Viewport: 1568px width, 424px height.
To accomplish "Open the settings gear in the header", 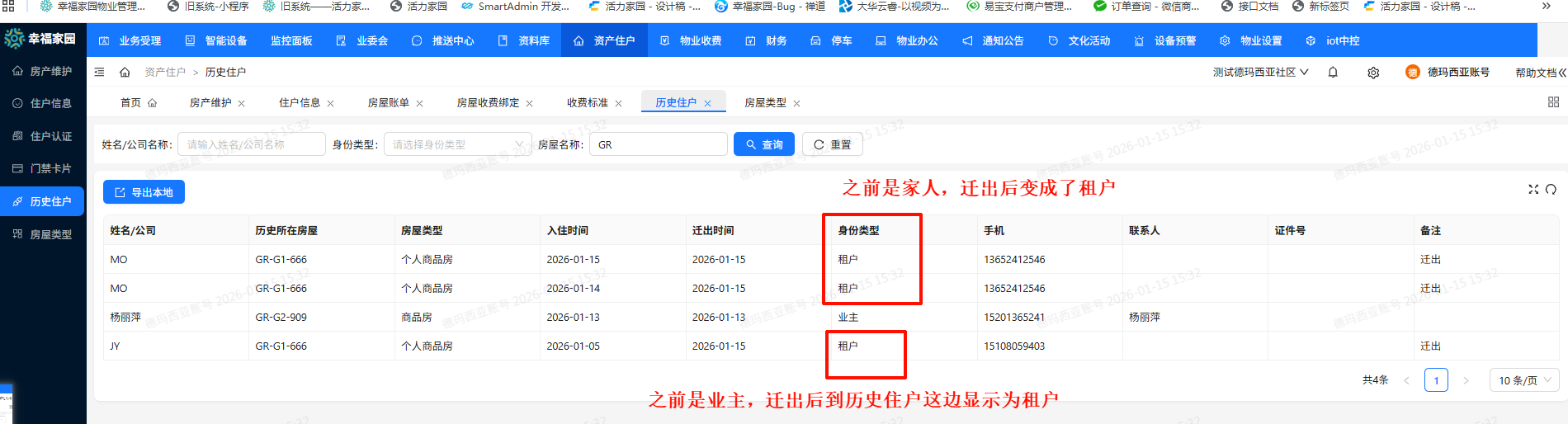I will 1373,73.
